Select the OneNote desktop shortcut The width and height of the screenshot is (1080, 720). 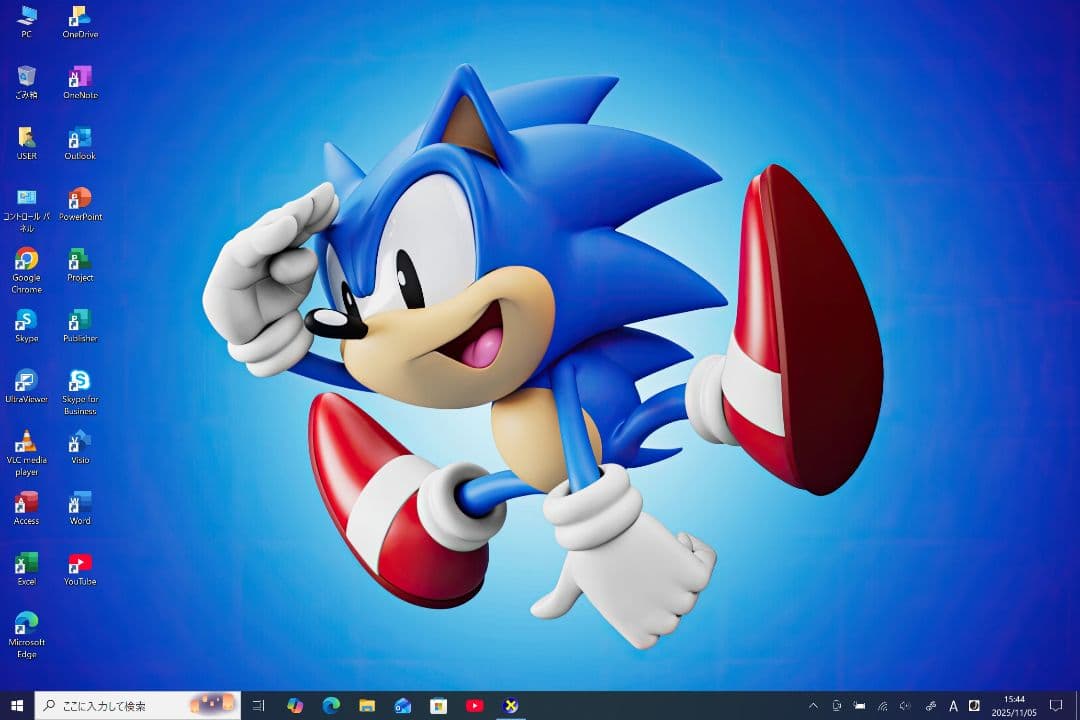click(x=80, y=78)
